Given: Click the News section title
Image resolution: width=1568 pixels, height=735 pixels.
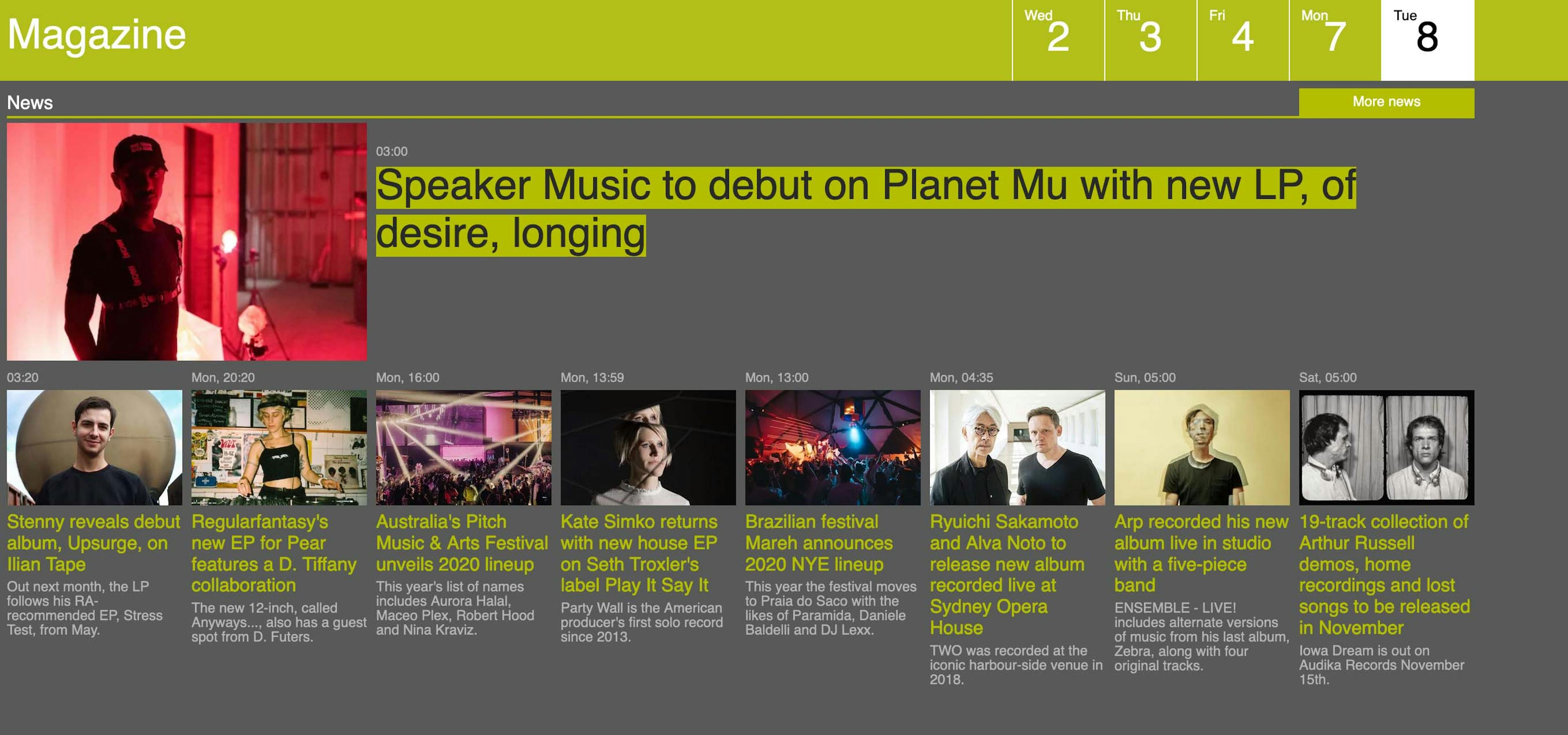Looking at the screenshot, I should click(x=30, y=102).
